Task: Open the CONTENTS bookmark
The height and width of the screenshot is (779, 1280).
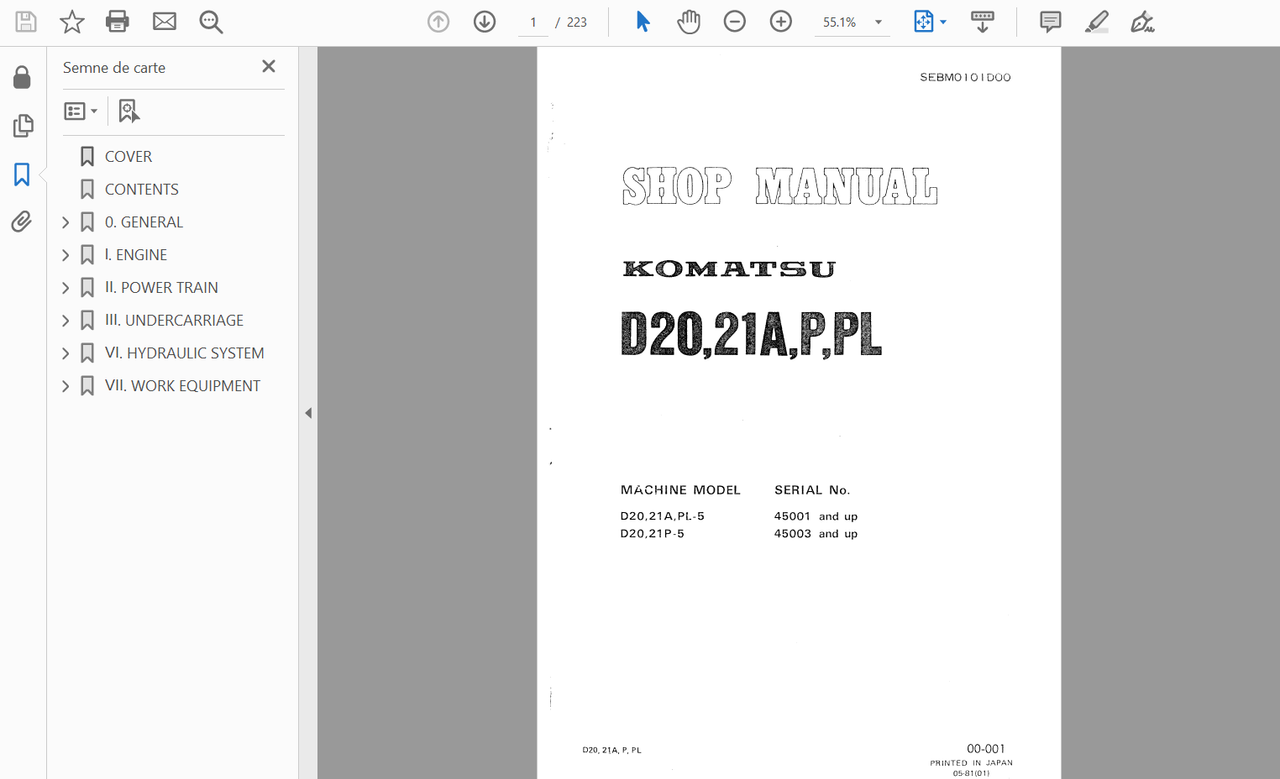Action: (141, 190)
